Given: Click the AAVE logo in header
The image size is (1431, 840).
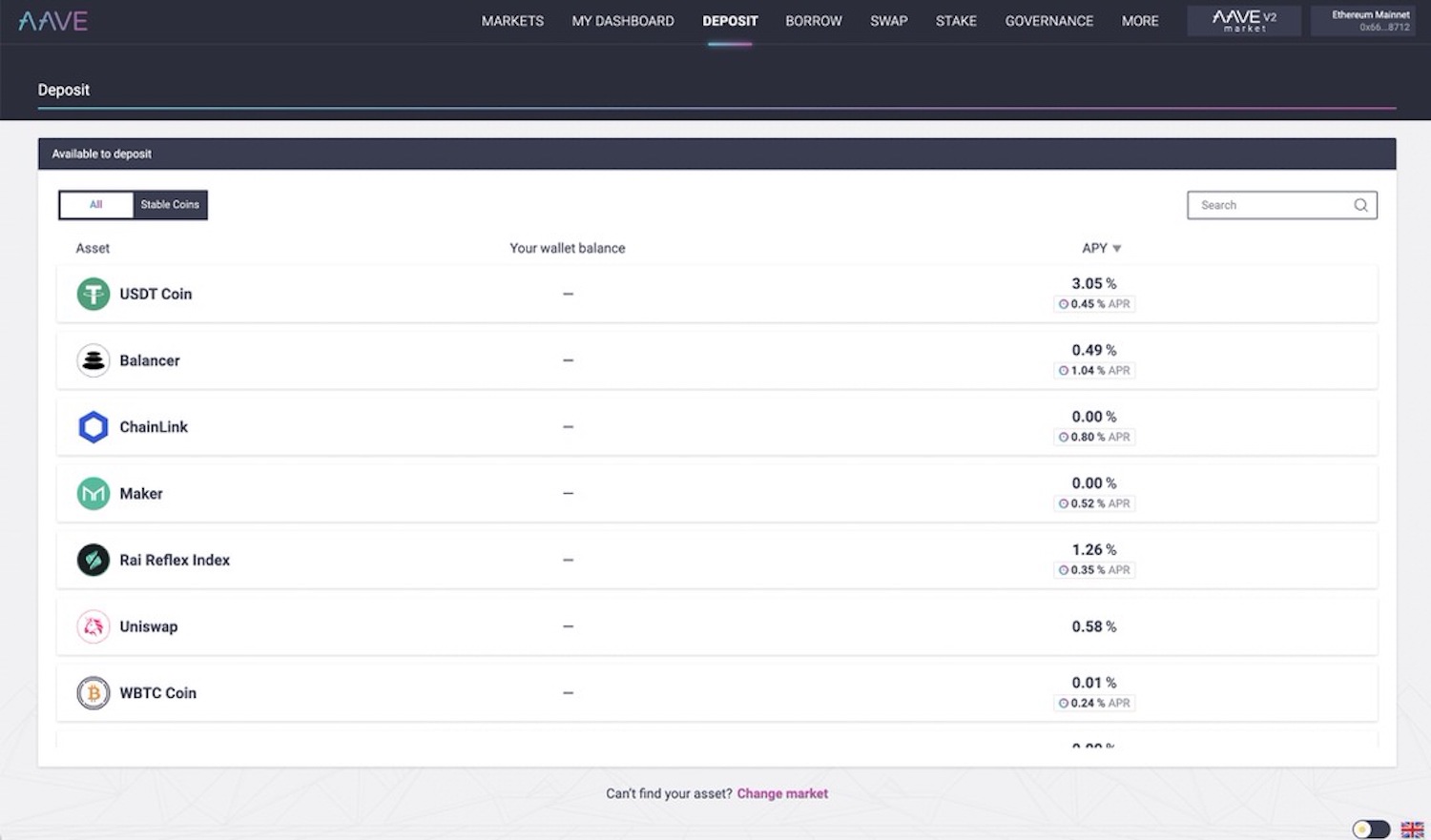Looking at the screenshot, I should (53, 21).
